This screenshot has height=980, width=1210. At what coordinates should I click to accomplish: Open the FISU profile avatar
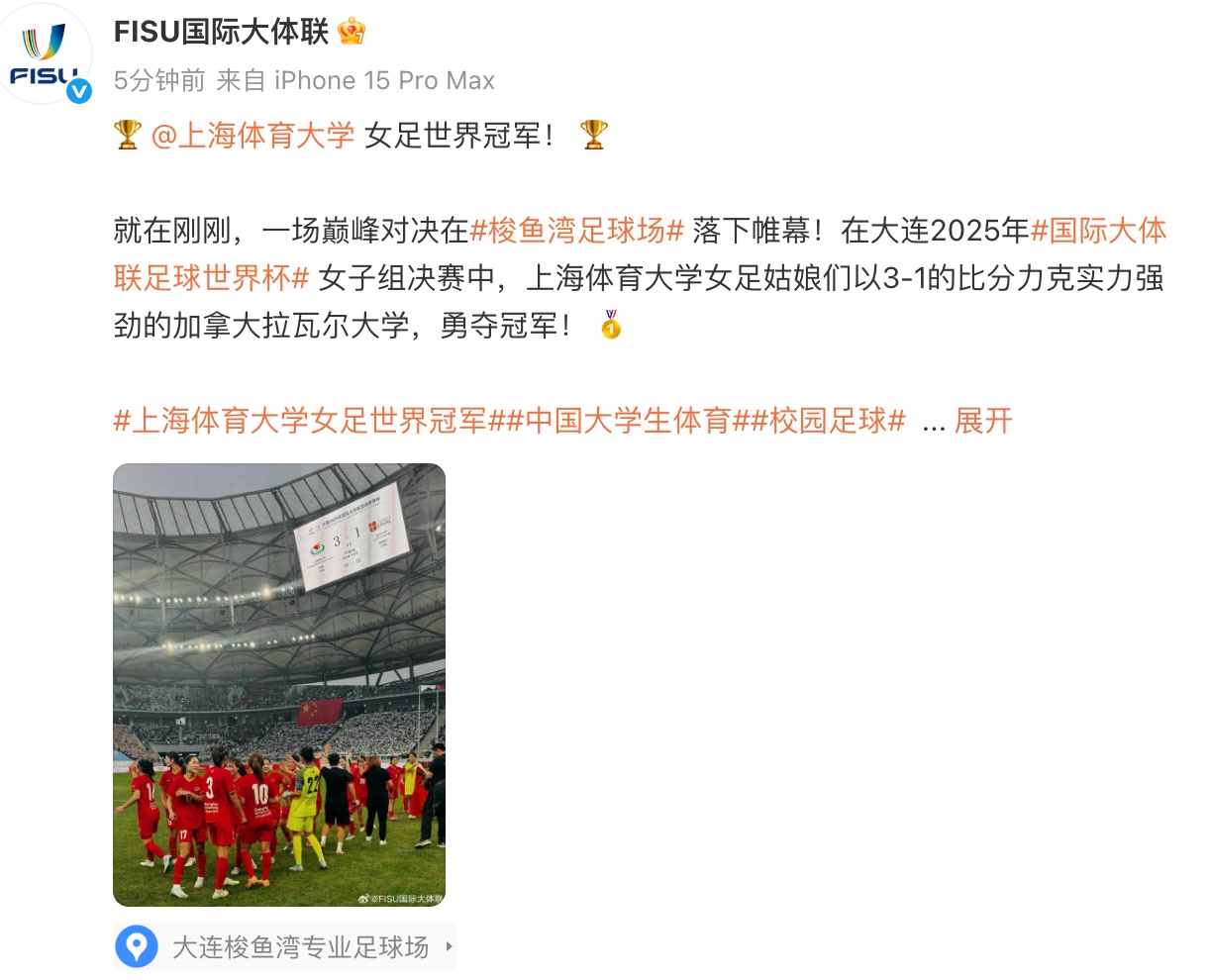[x=47, y=55]
